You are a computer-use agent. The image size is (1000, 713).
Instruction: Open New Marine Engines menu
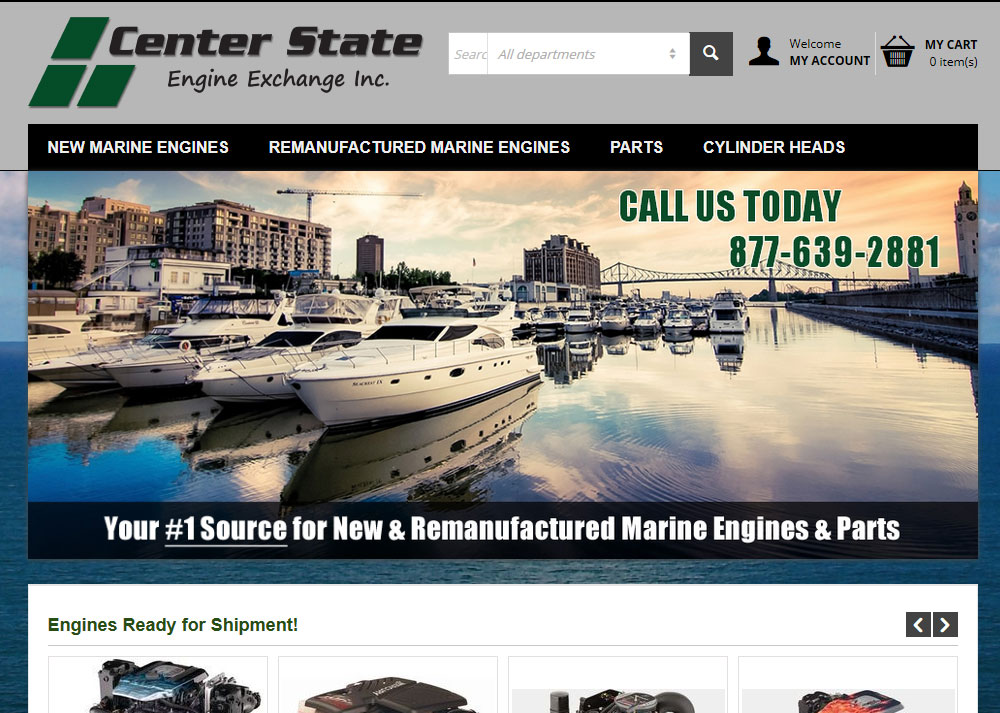click(138, 147)
